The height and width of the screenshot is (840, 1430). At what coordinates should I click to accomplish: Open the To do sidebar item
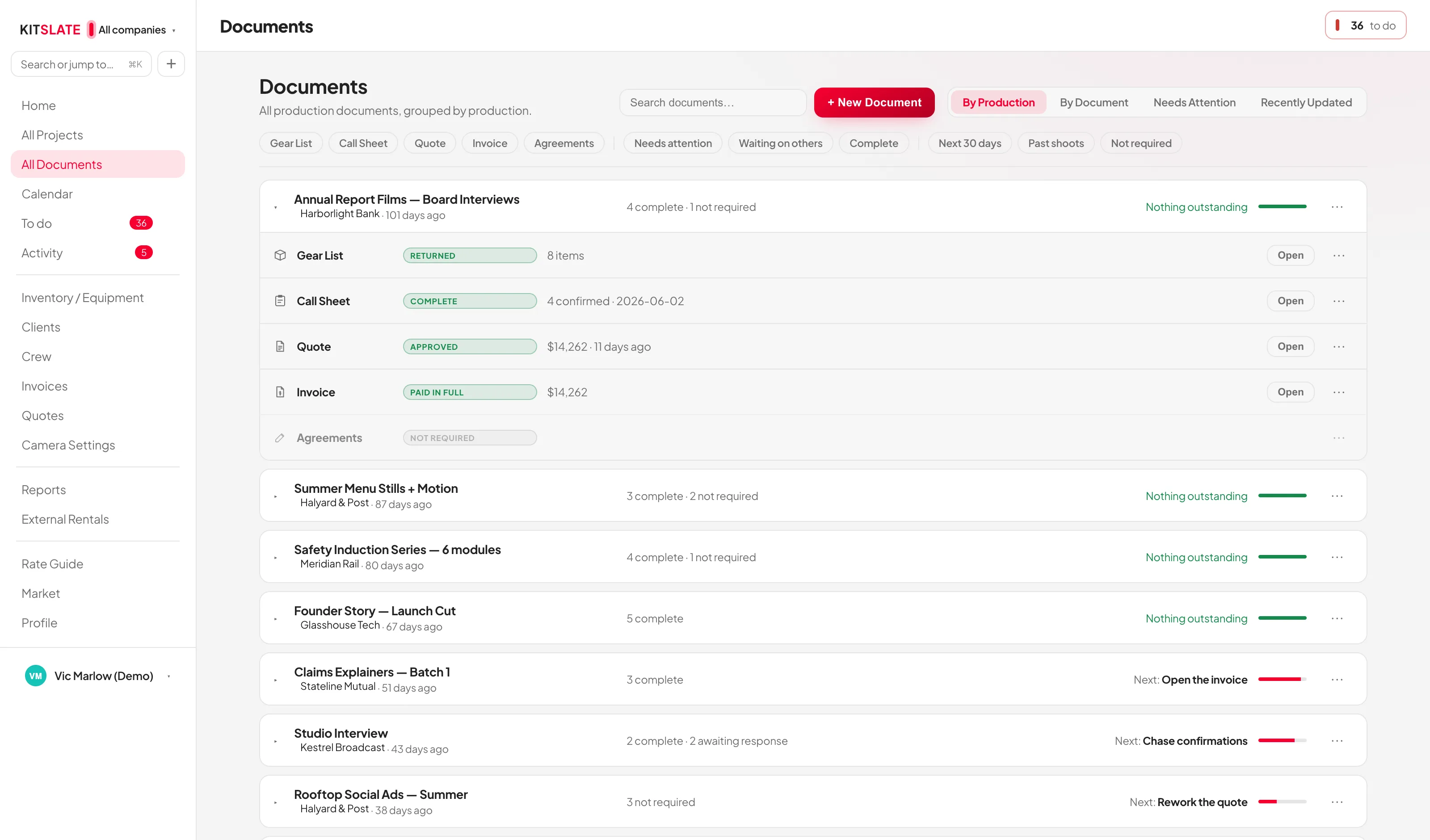pyautogui.click(x=97, y=223)
